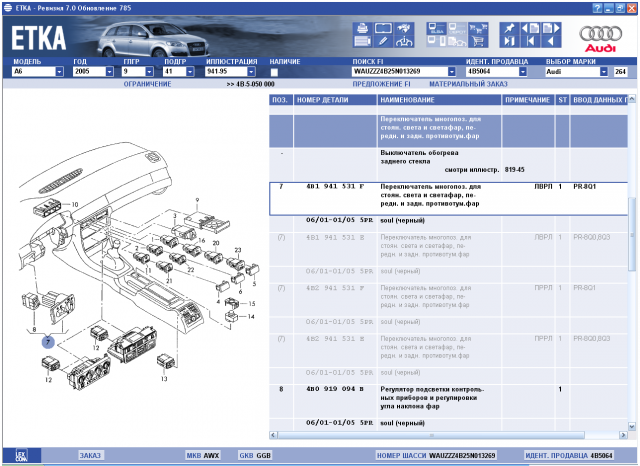Click the pencil edit icon
The image size is (640, 466).
coord(383,41)
